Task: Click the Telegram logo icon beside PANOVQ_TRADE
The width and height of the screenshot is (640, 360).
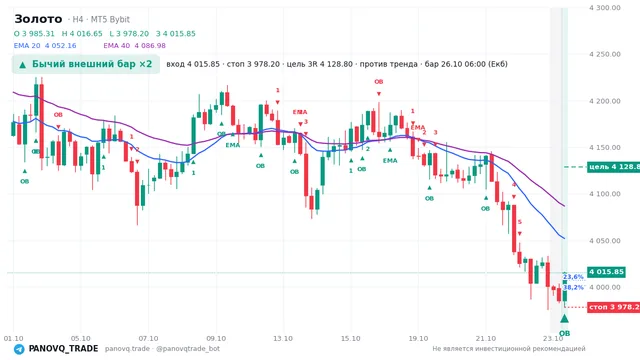Action: [x=19, y=349]
